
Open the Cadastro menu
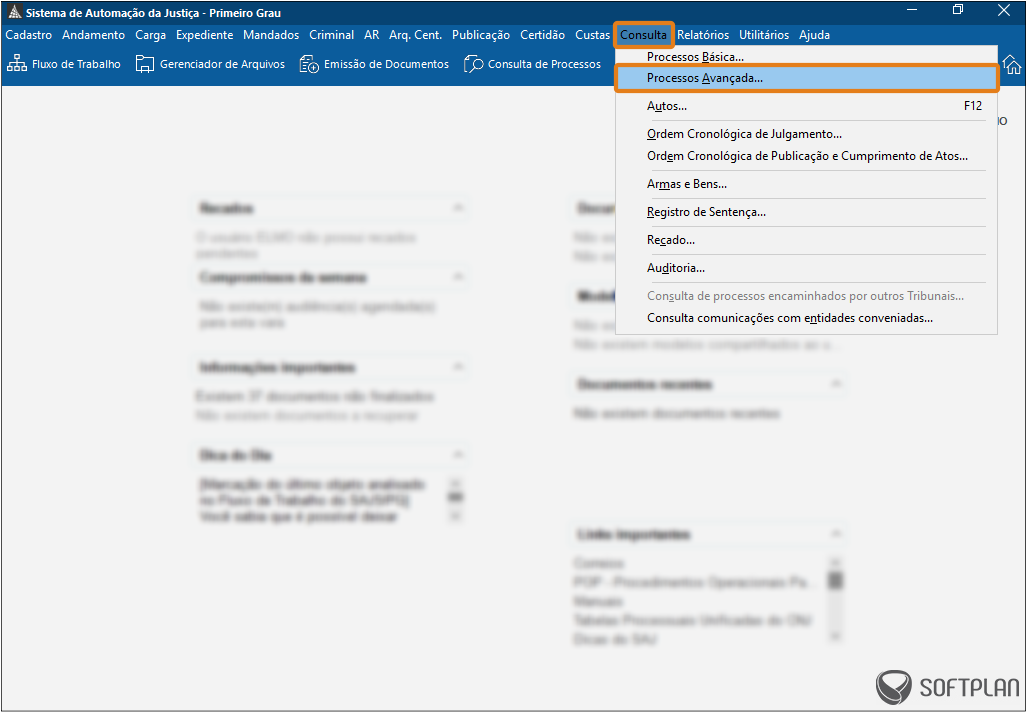coord(29,35)
